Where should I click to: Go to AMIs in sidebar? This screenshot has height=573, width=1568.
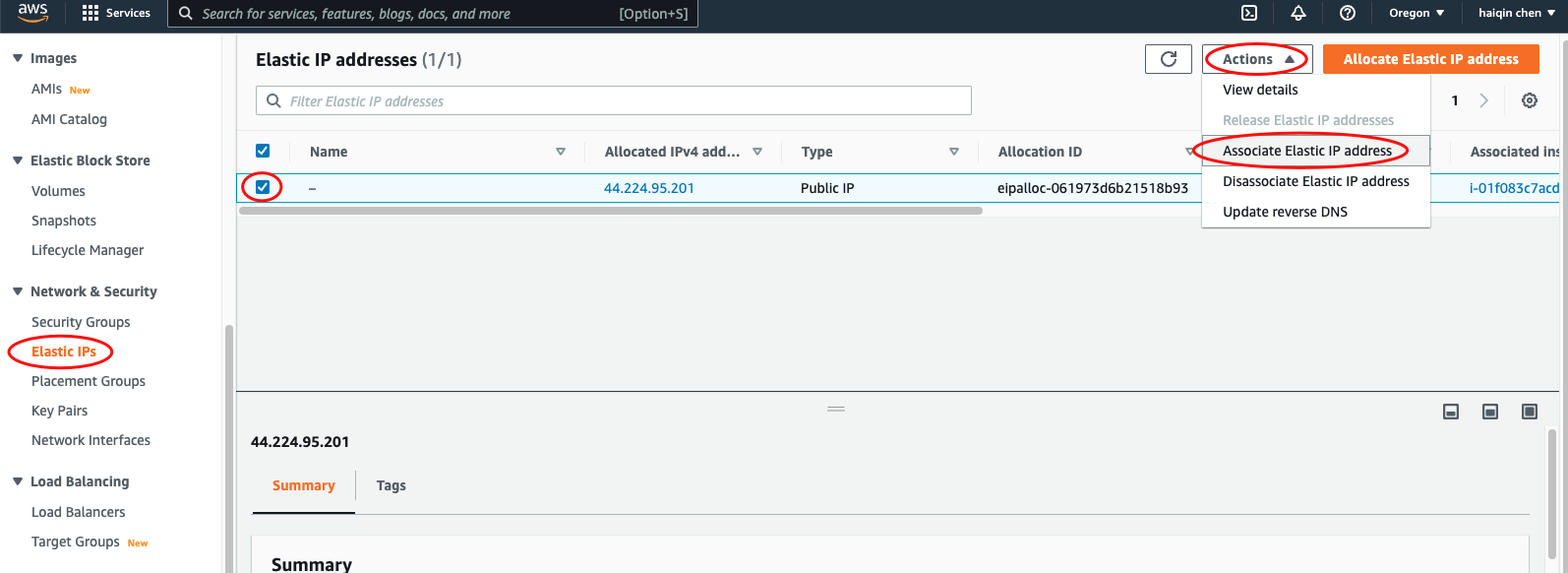click(46, 89)
